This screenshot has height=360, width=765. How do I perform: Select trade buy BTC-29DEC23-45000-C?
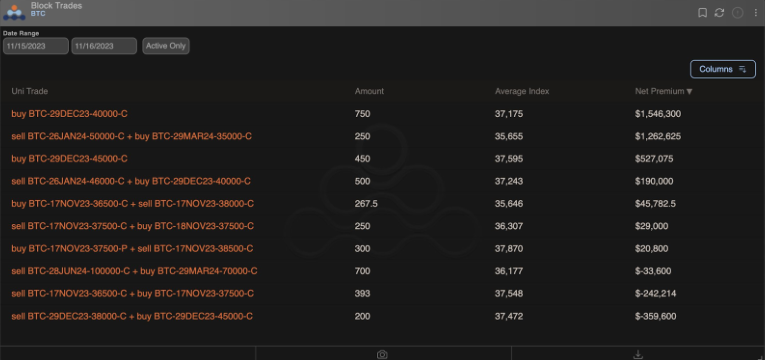[x=70, y=159]
